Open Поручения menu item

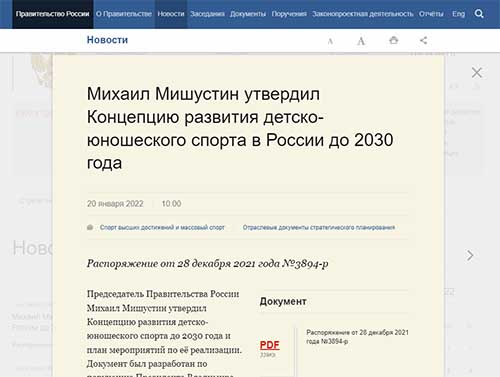click(x=289, y=14)
